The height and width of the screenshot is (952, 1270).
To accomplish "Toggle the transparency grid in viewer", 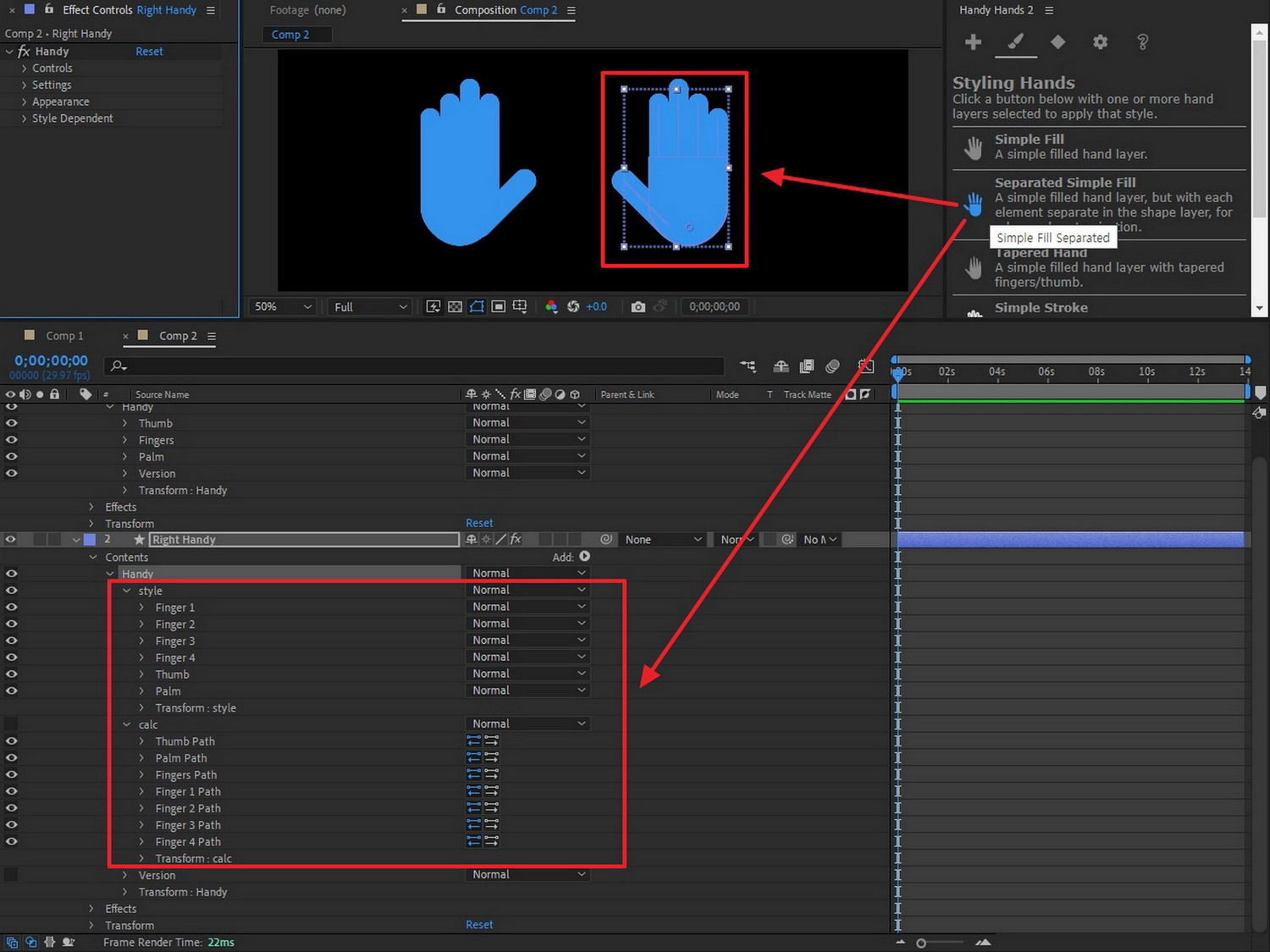I will (x=455, y=306).
